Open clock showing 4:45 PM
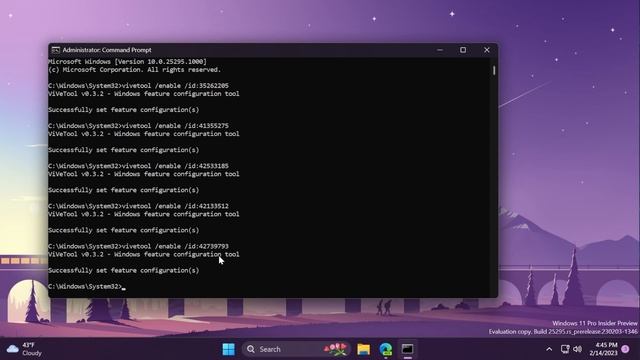 tap(603, 349)
